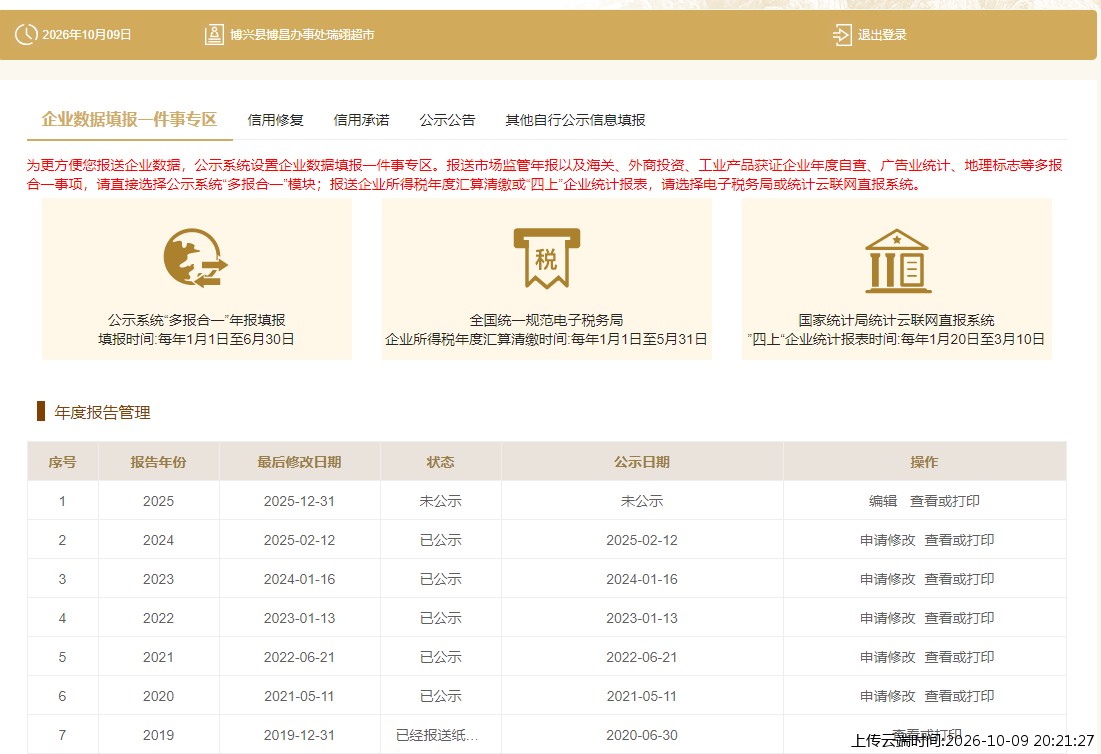This screenshot has width=1101, height=754.
Task: Click the 2021-05-11 last modified date cell
Action: [x=299, y=696]
